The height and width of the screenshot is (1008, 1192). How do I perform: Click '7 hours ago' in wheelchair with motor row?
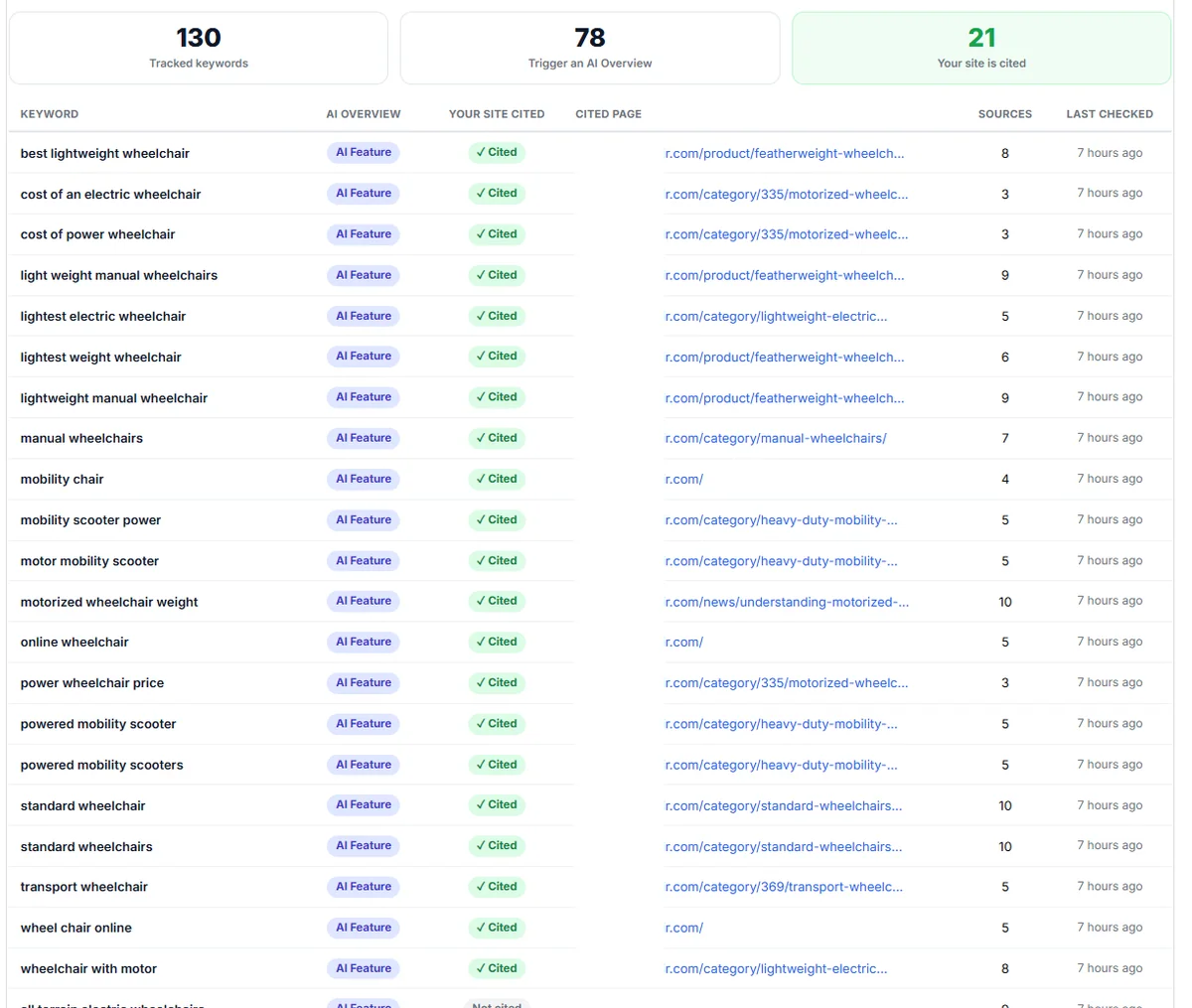(x=1110, y=968)
